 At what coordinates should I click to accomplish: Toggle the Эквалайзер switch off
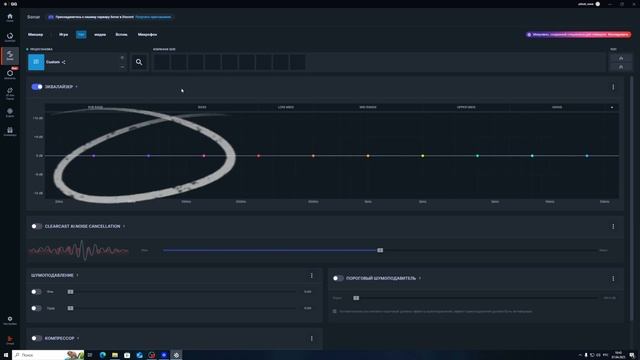click(x=37, y=87)
